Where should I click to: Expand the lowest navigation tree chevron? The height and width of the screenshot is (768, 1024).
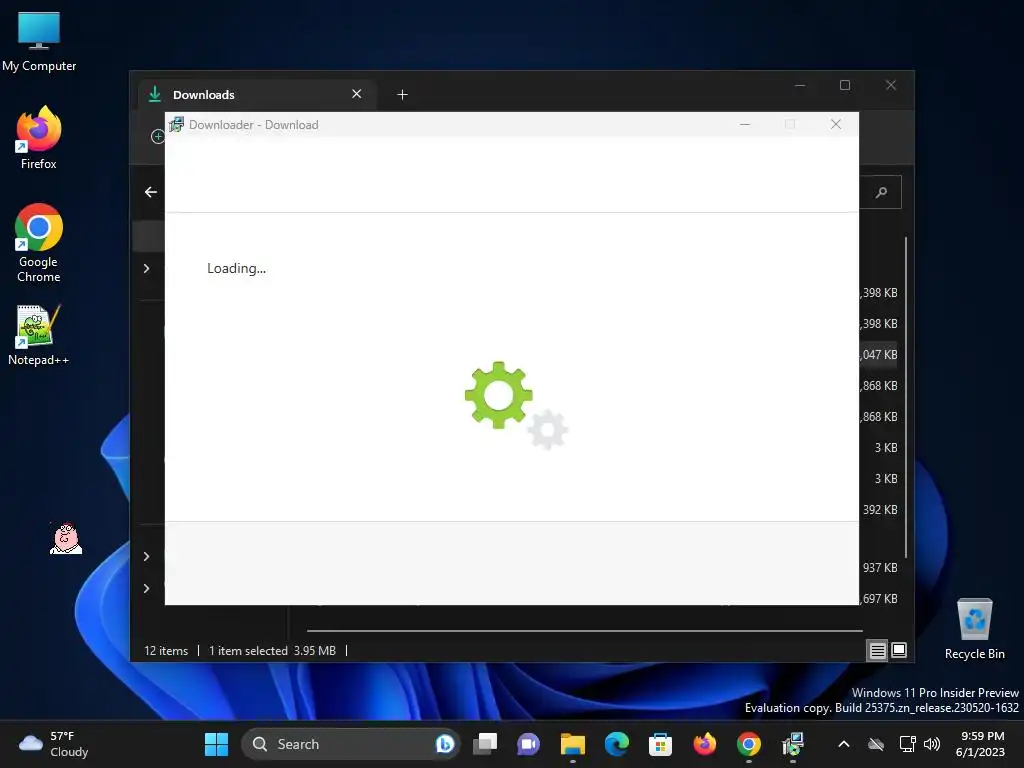(146, 588)
